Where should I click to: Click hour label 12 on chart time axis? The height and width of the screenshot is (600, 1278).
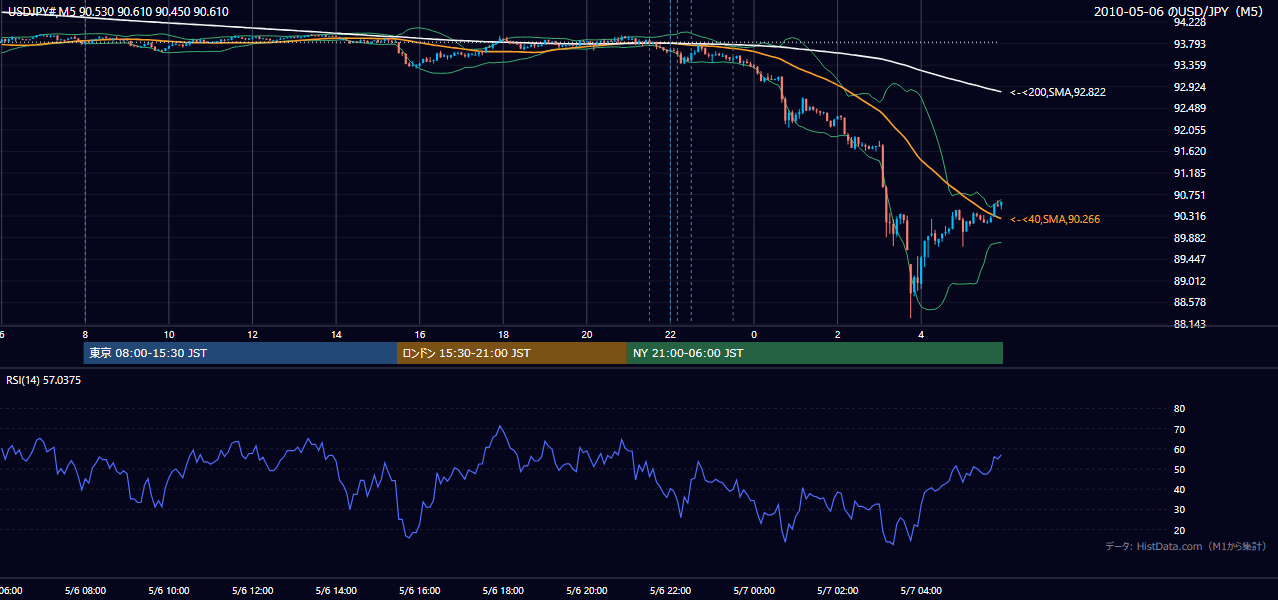(x=253, y=335)
